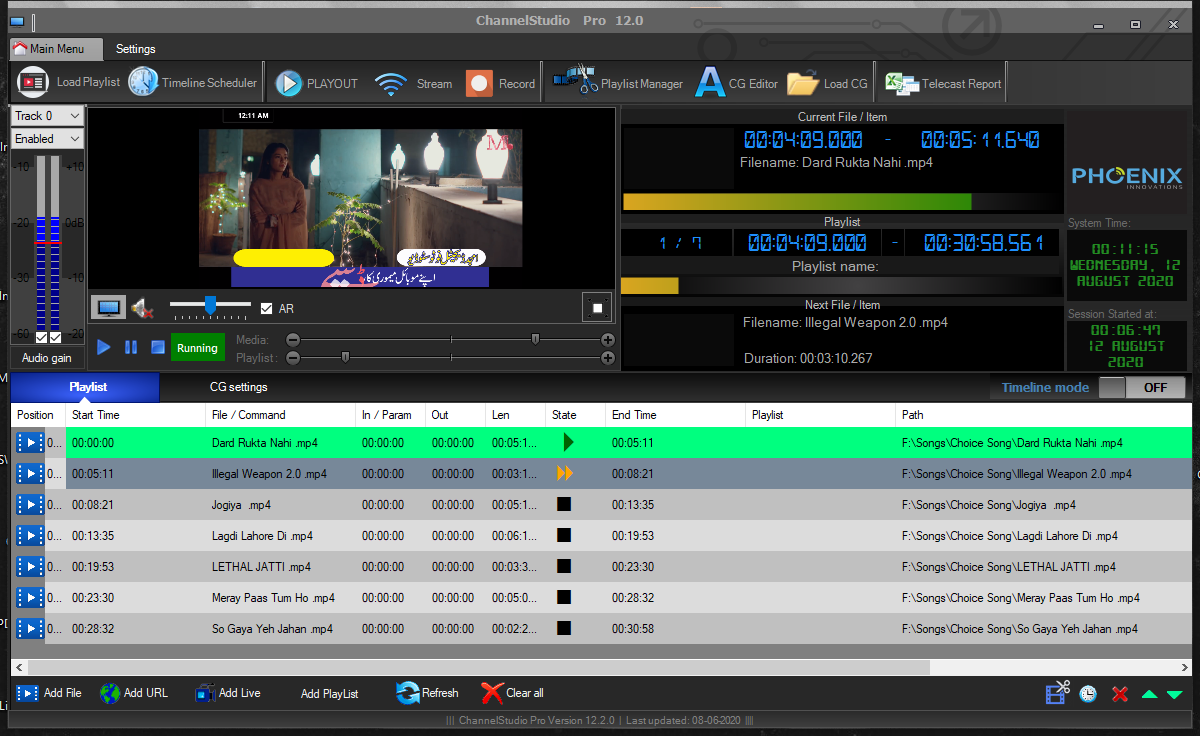The image size is (1200, 736).
Task: Click the film trim scissors icon
Action: point(1057,692)
